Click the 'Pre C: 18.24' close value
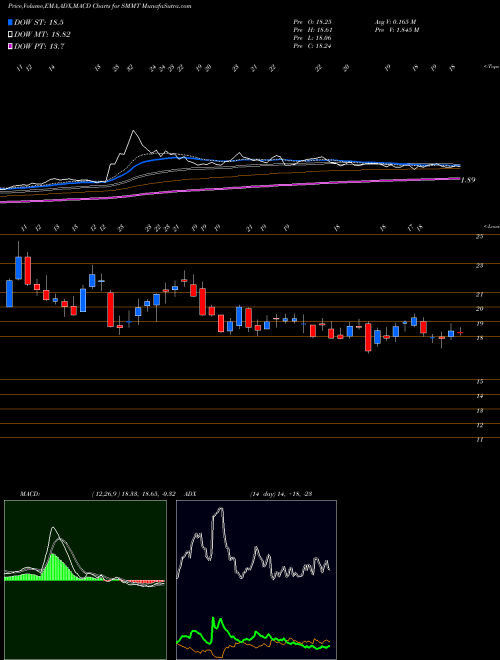This screenshot has height=660, width=500. [312, 46]
